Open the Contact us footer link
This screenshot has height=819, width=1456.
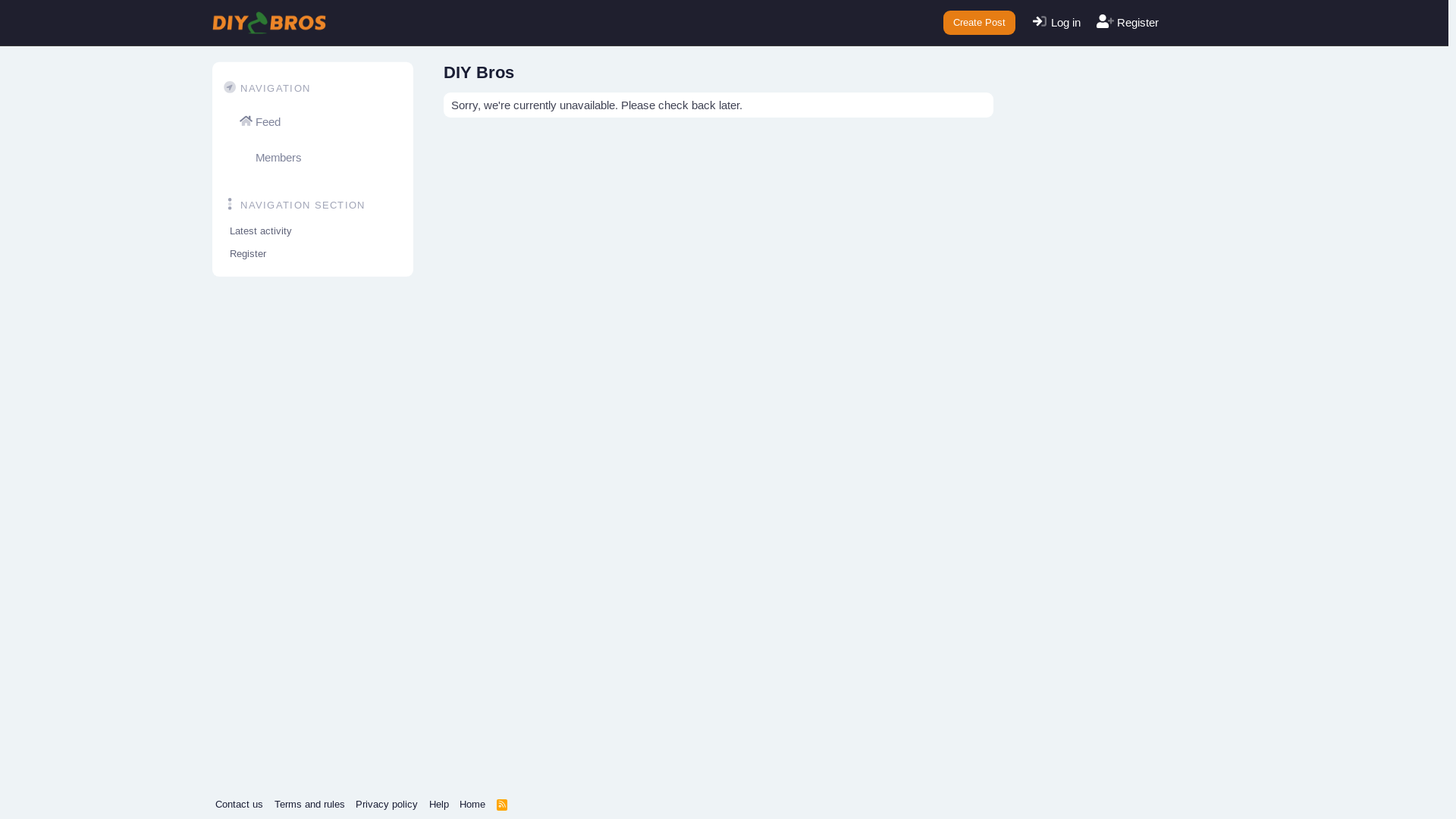tap(239, 805)
